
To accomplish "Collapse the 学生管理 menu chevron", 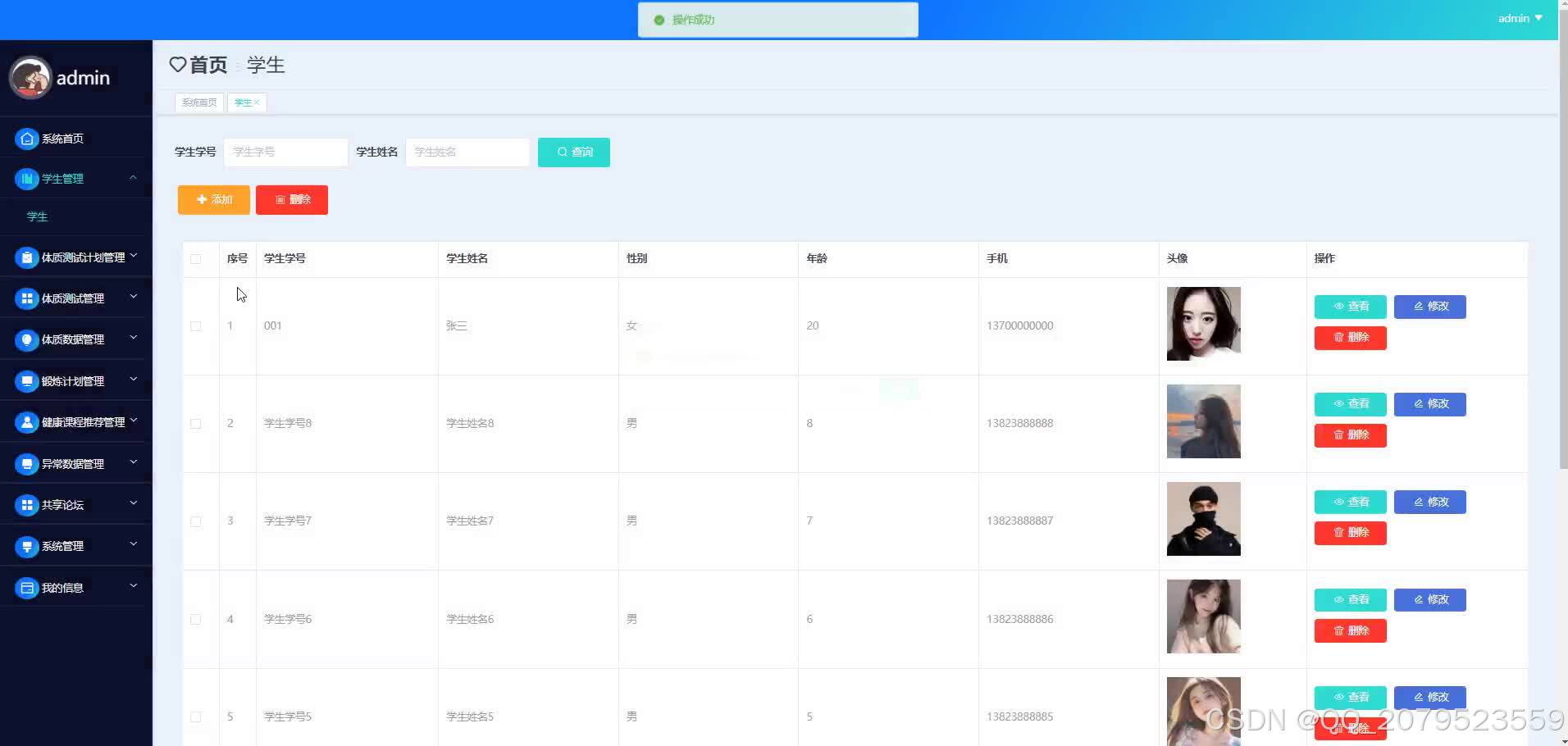I will click(133, 178).
